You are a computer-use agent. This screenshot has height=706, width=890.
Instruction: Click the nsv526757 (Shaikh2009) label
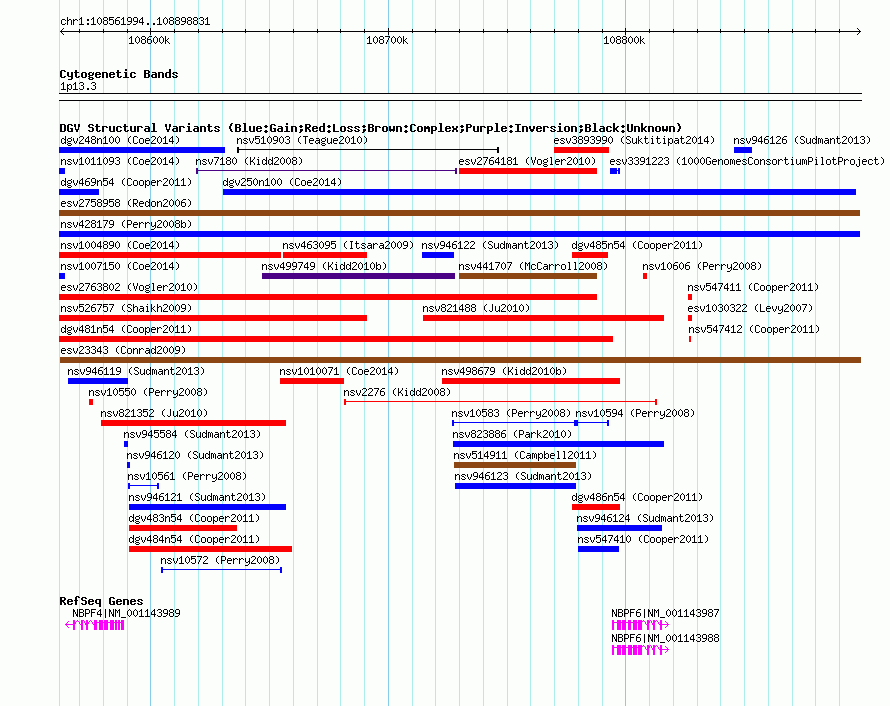[x=126, y=308]
